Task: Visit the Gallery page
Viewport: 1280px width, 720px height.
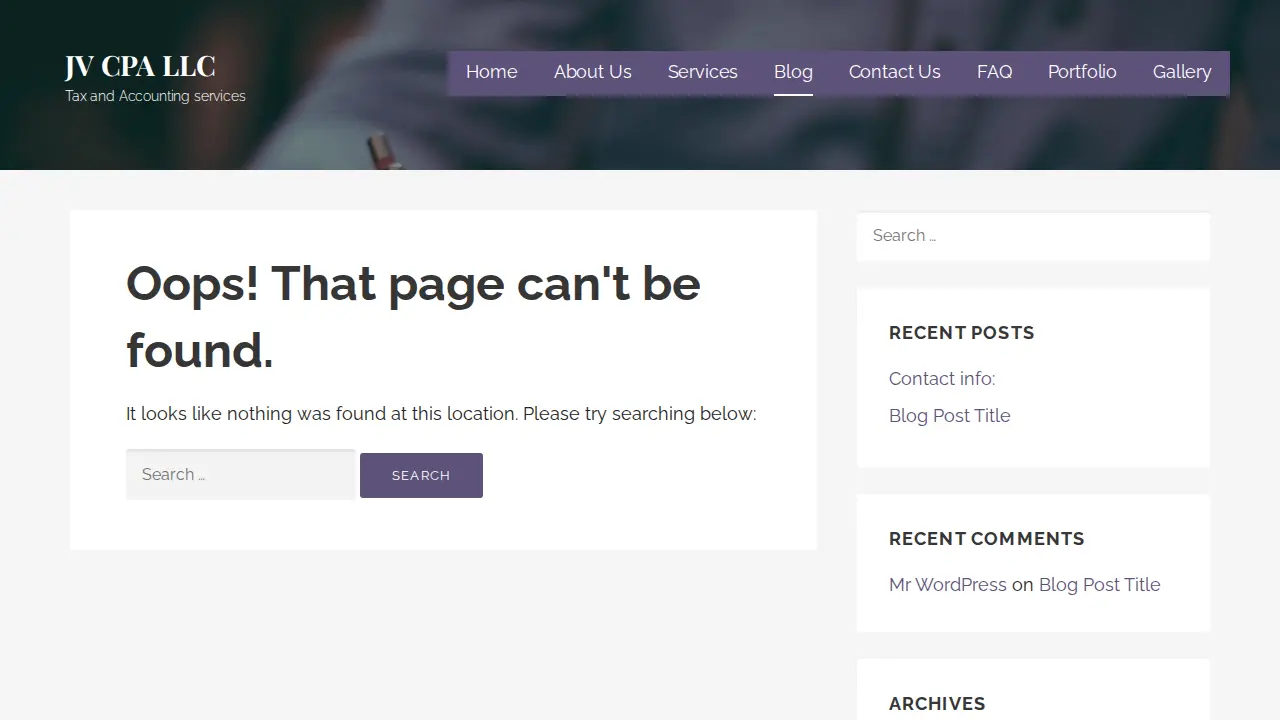Action: [x=1182, y=72]
